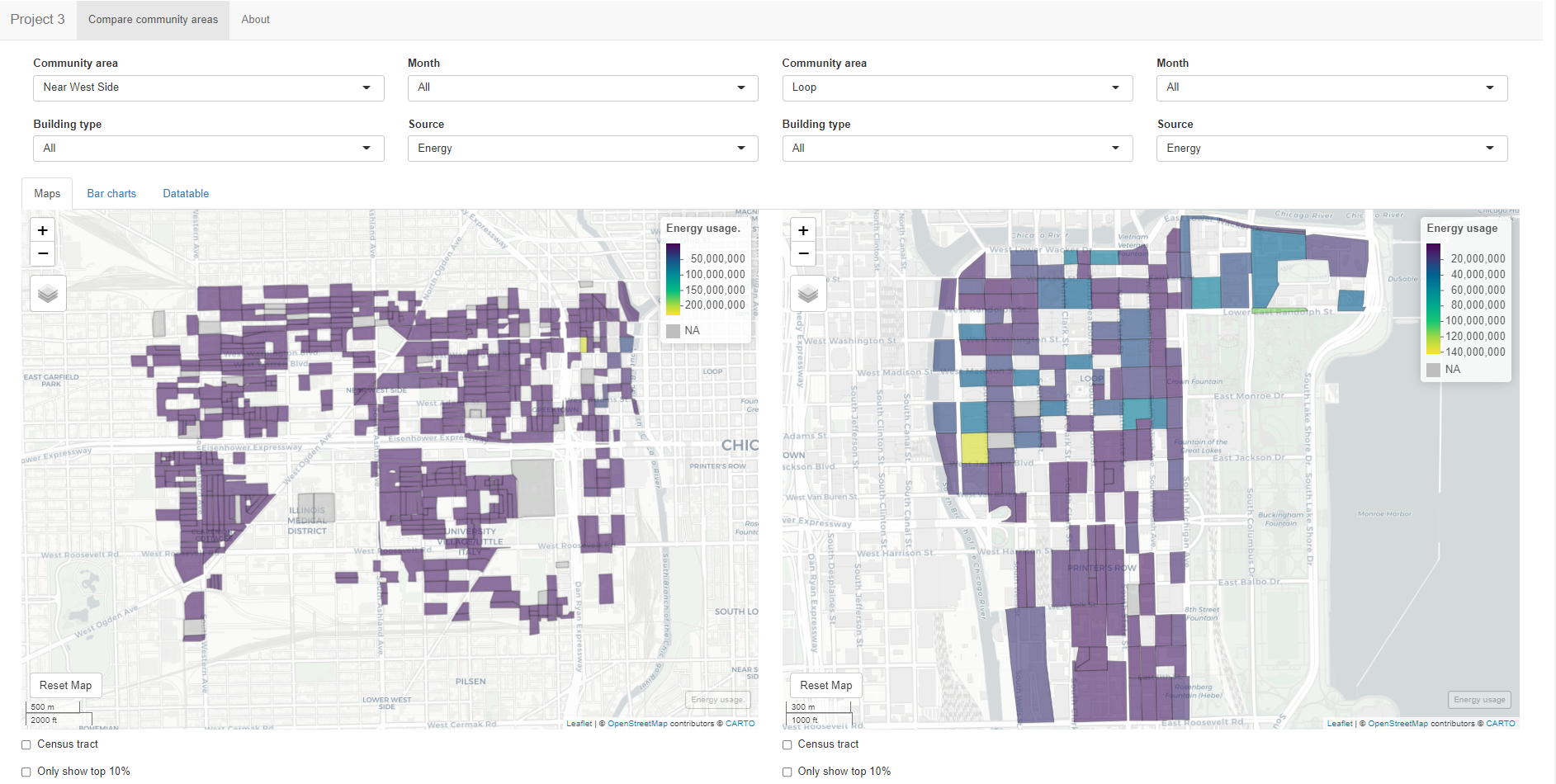Image resolution: width=1556 pixels, height=784 pixels.
Task: Open CARTO link on the Loop map
Action: pos(1501,724)
